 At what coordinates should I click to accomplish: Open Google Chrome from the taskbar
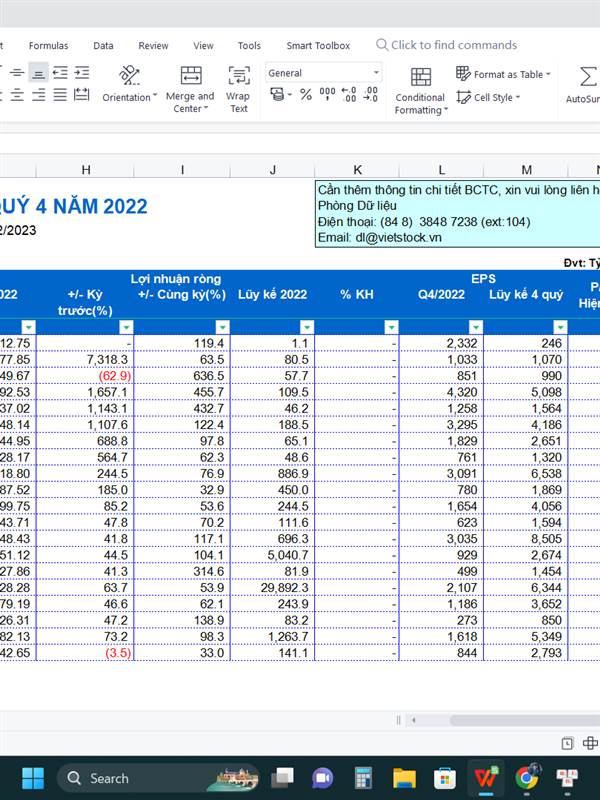(527, 778)
